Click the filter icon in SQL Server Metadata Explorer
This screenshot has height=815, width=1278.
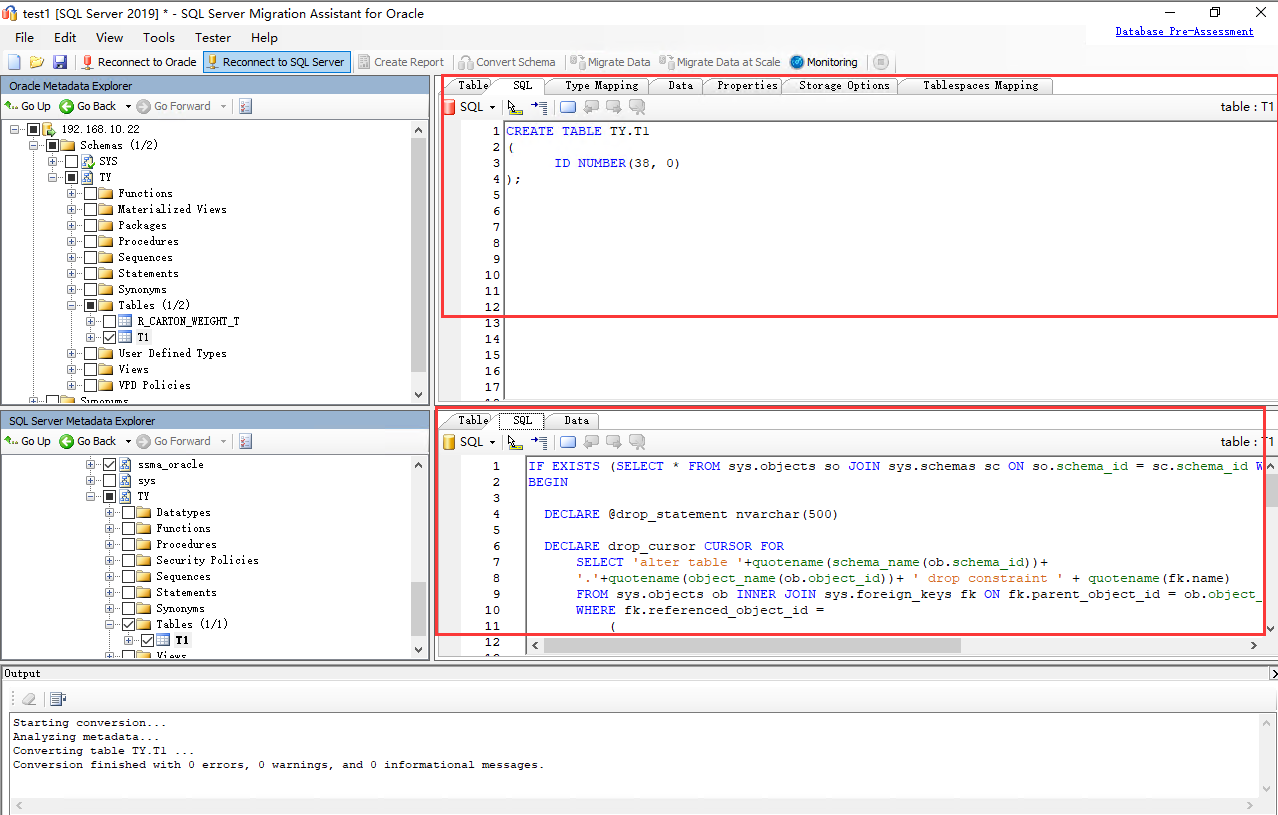point(245,441)
